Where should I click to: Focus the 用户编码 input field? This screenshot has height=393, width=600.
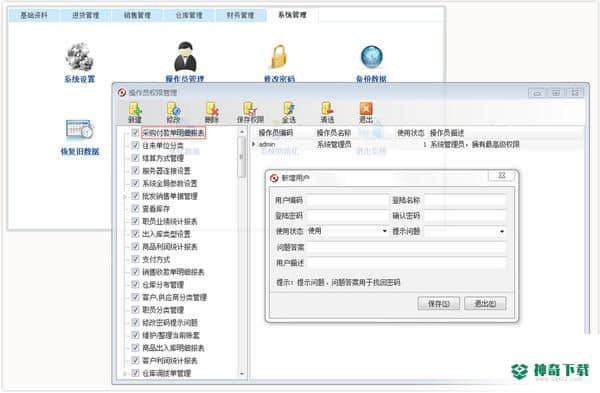[x=347, y=200]
